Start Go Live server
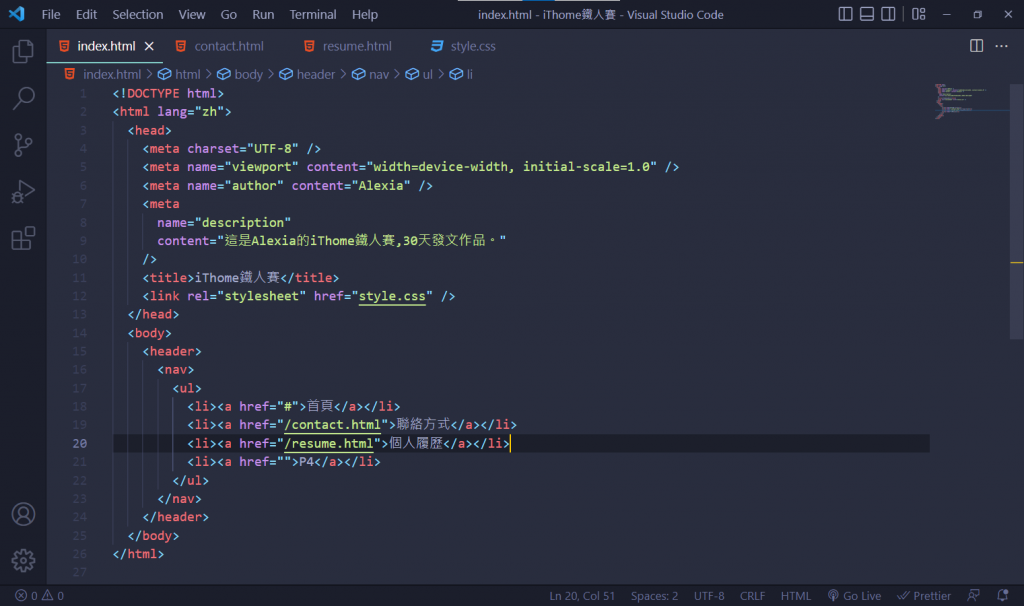This screenshot has height=606, width=1024. [854, 596]
